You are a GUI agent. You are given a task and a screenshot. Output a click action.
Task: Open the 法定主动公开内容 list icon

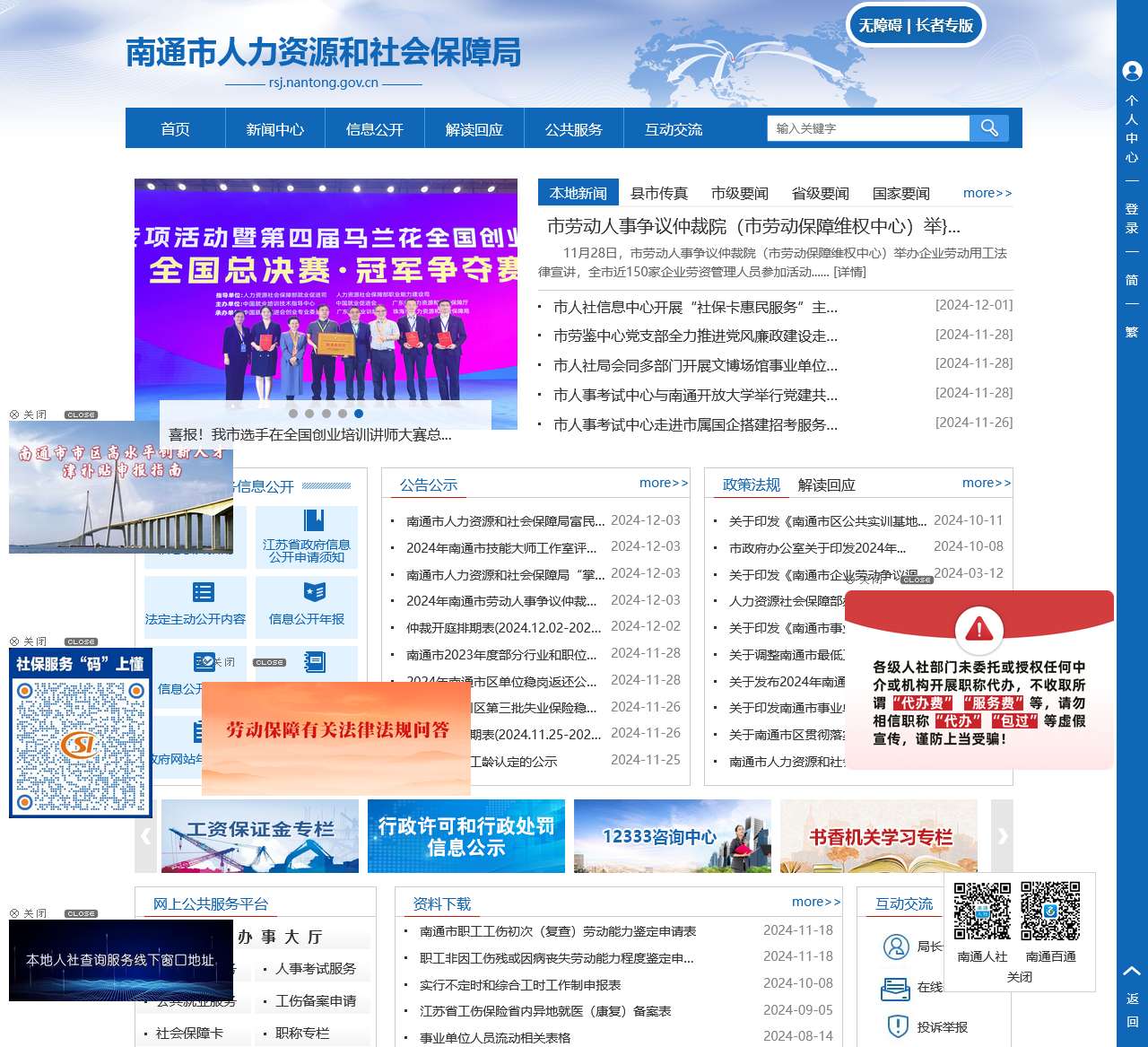click(x=204, y=592)
